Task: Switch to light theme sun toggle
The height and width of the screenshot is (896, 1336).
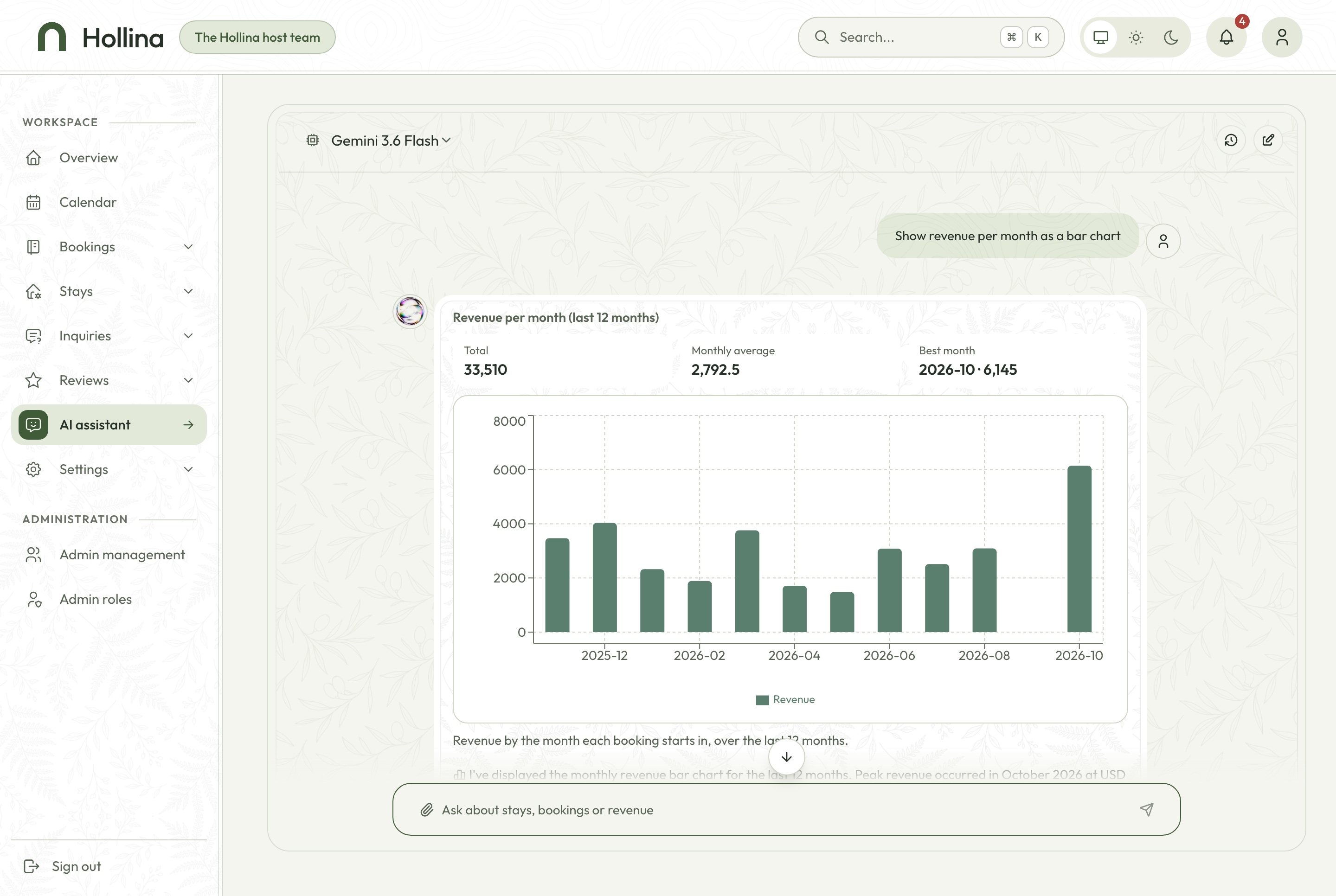Action: 1136,37
